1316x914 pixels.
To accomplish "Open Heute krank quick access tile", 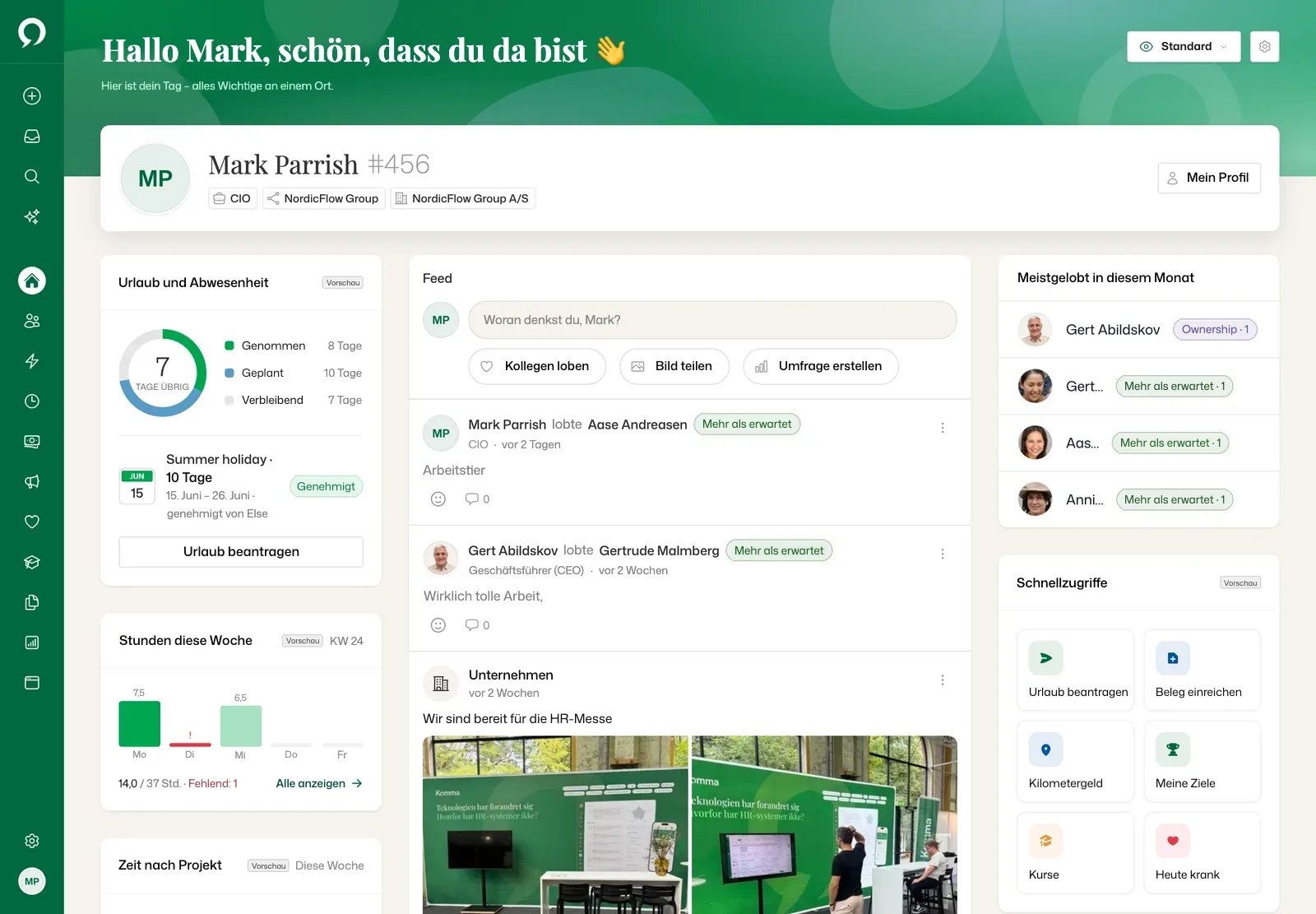I will click(1202, 852).
